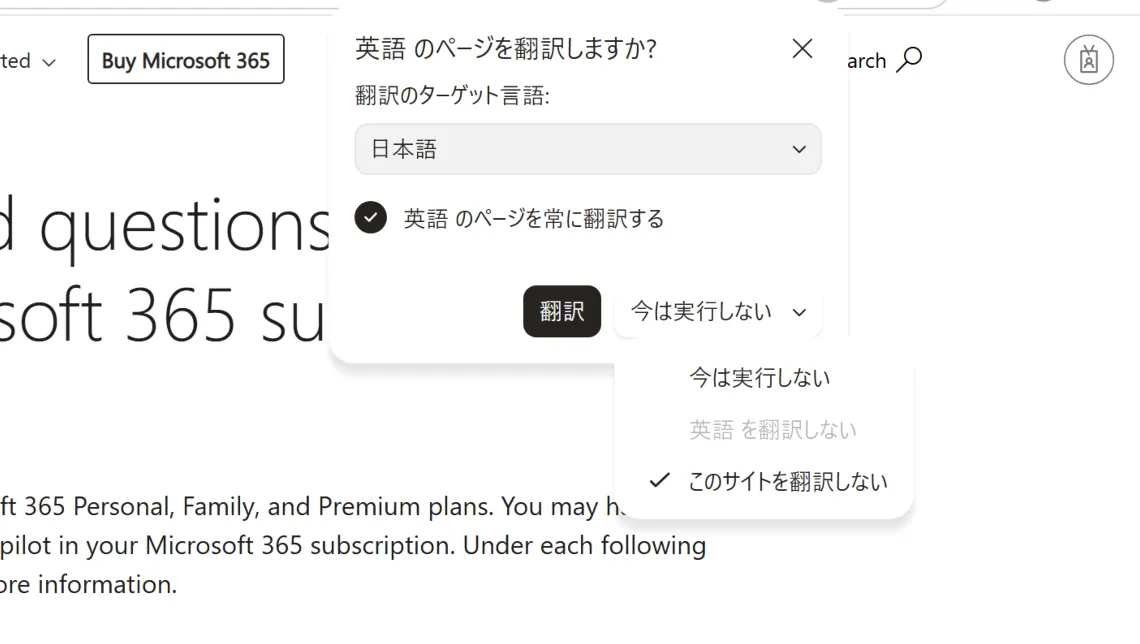Click the 翻訳のターゲット言語 label
Image resolution: width=1140 pixels, height=644 pixels.
tap(452, 96)
